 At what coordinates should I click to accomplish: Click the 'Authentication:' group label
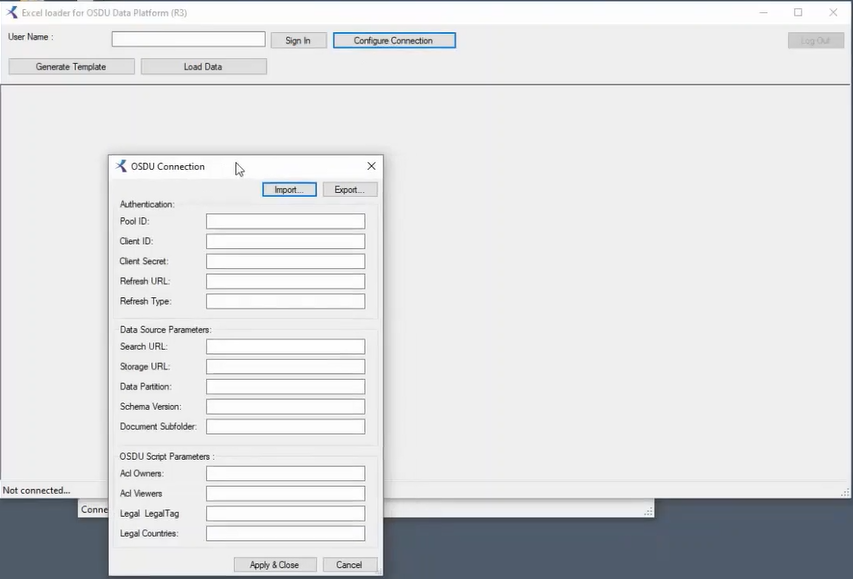tap(147, 205)
